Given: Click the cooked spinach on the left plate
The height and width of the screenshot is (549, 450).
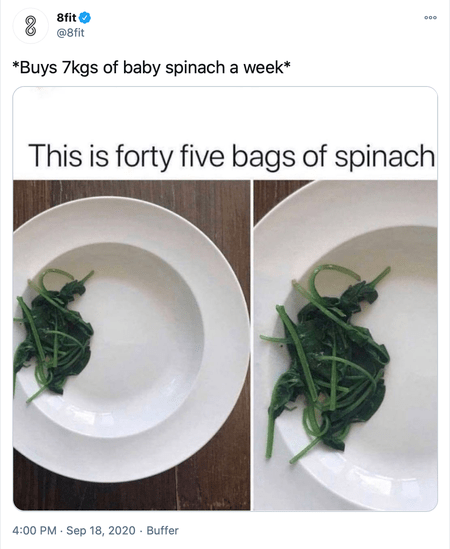Looking at the screenshot, I should pyautogui.click(x=53, y=336).
